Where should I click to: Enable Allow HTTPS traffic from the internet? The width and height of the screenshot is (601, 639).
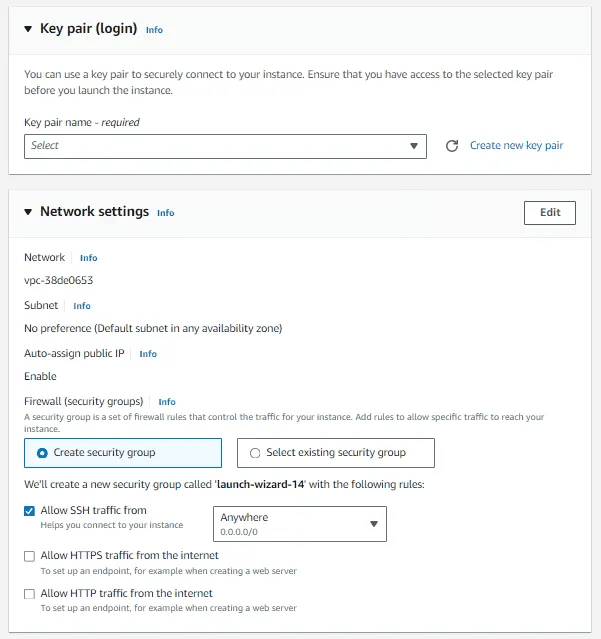[29, 556]
